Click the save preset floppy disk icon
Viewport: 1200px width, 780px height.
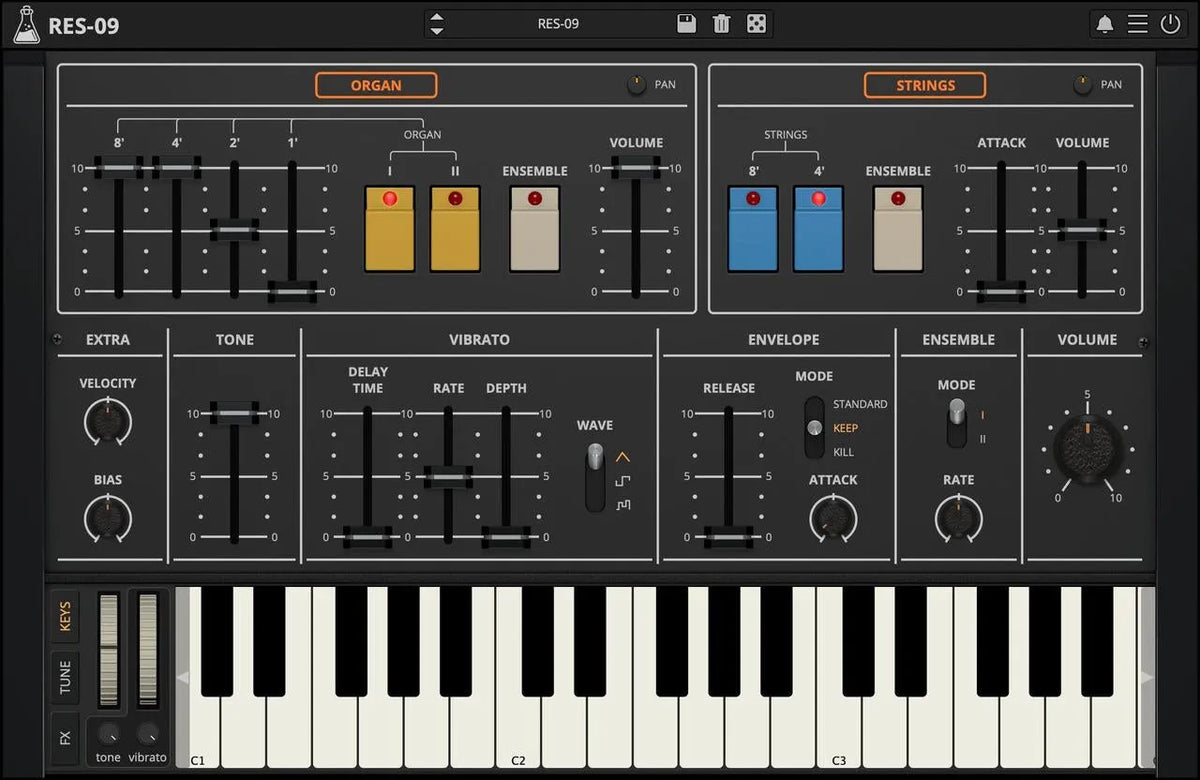click(x=686, y=23)
